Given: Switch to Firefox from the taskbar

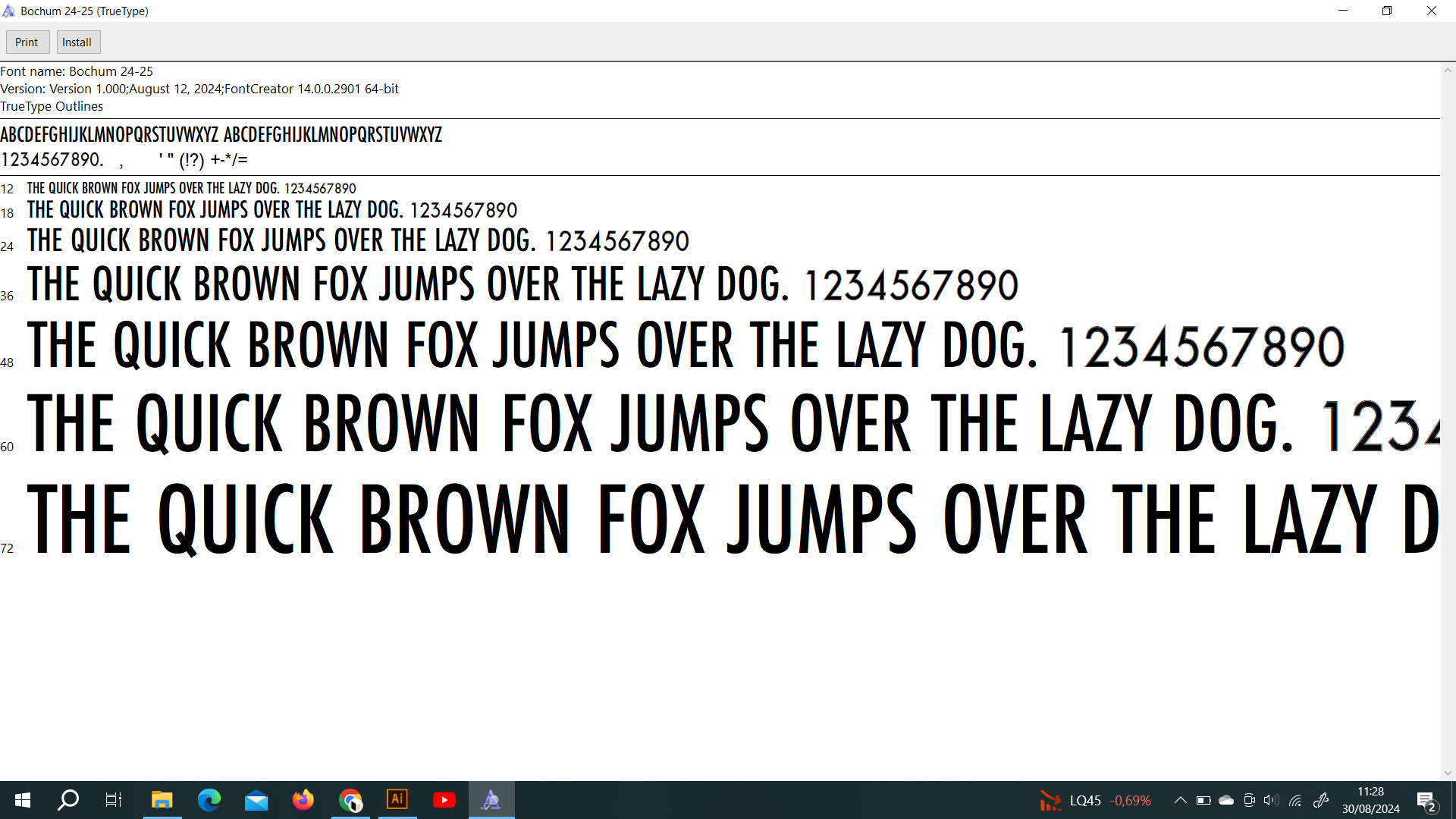Looking at the screenshot, I should (x=303, y=800).
